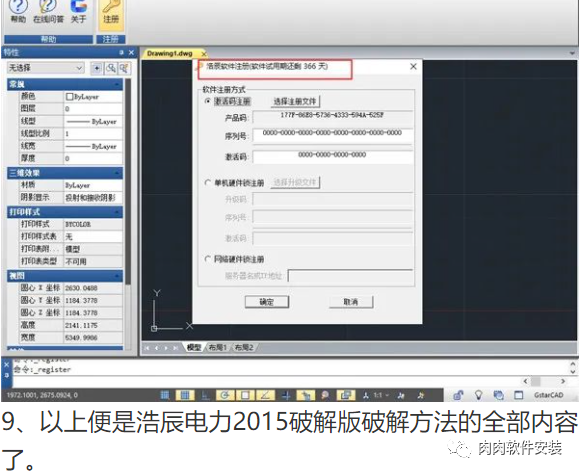The image size is (580, 474).
Task: Open the 在线问答 online Q&A icon
Action: (48, 11)
